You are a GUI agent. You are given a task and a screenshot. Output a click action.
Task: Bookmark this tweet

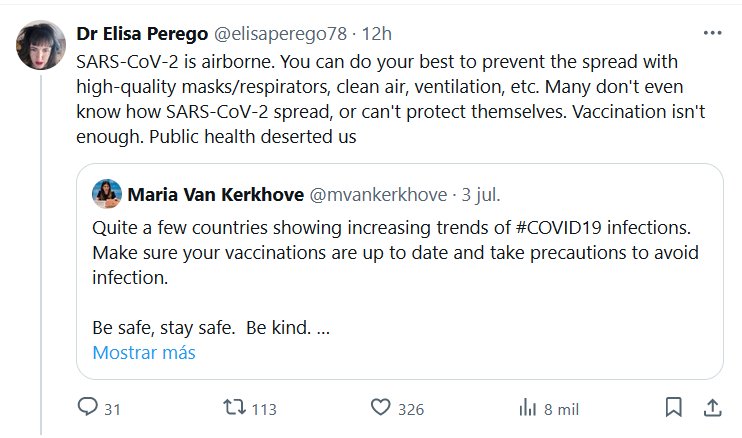tap(674, 408)
